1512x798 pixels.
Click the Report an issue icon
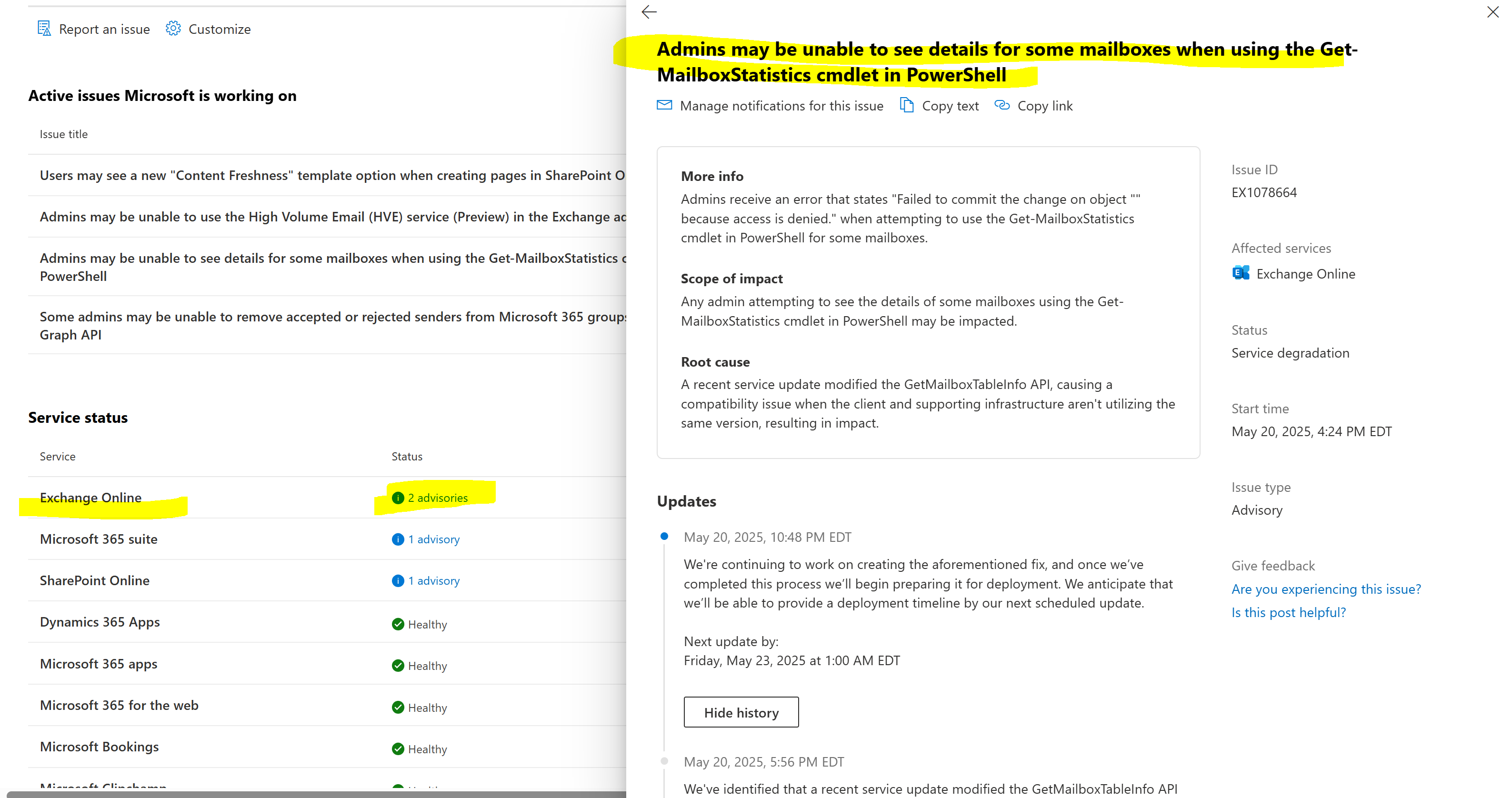[x=45, y=28]
